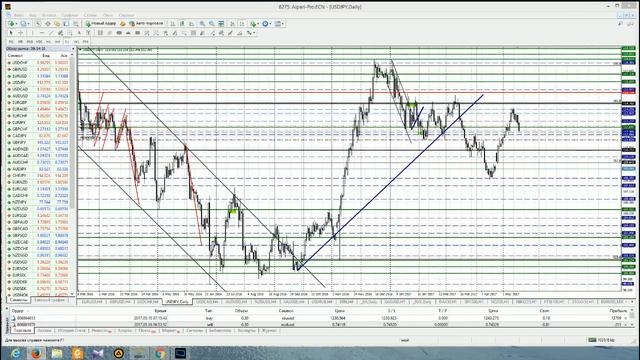This screenshot has height=360, width=640.
Task: Select the Horizontal Line tool
Action: pos(42,33)
